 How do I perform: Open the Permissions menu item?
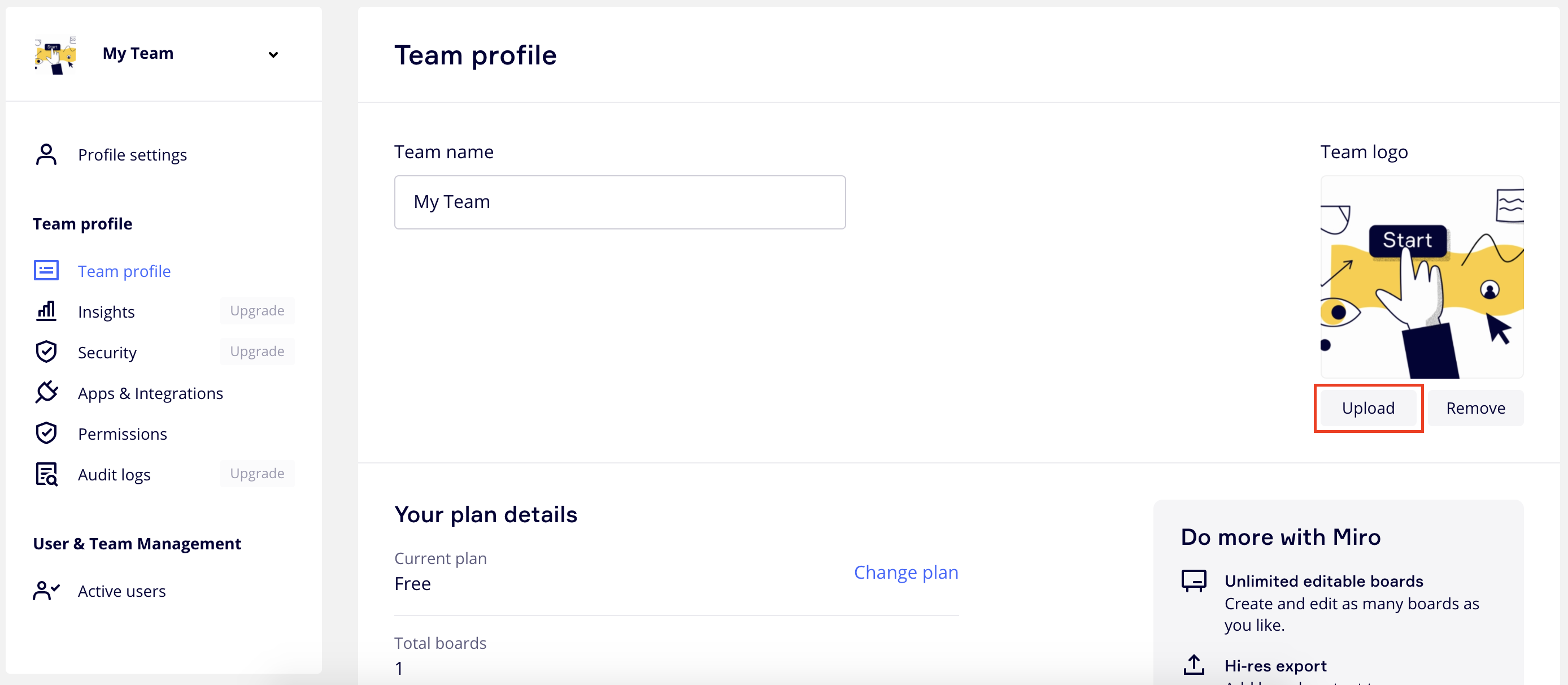click(123, 434)
